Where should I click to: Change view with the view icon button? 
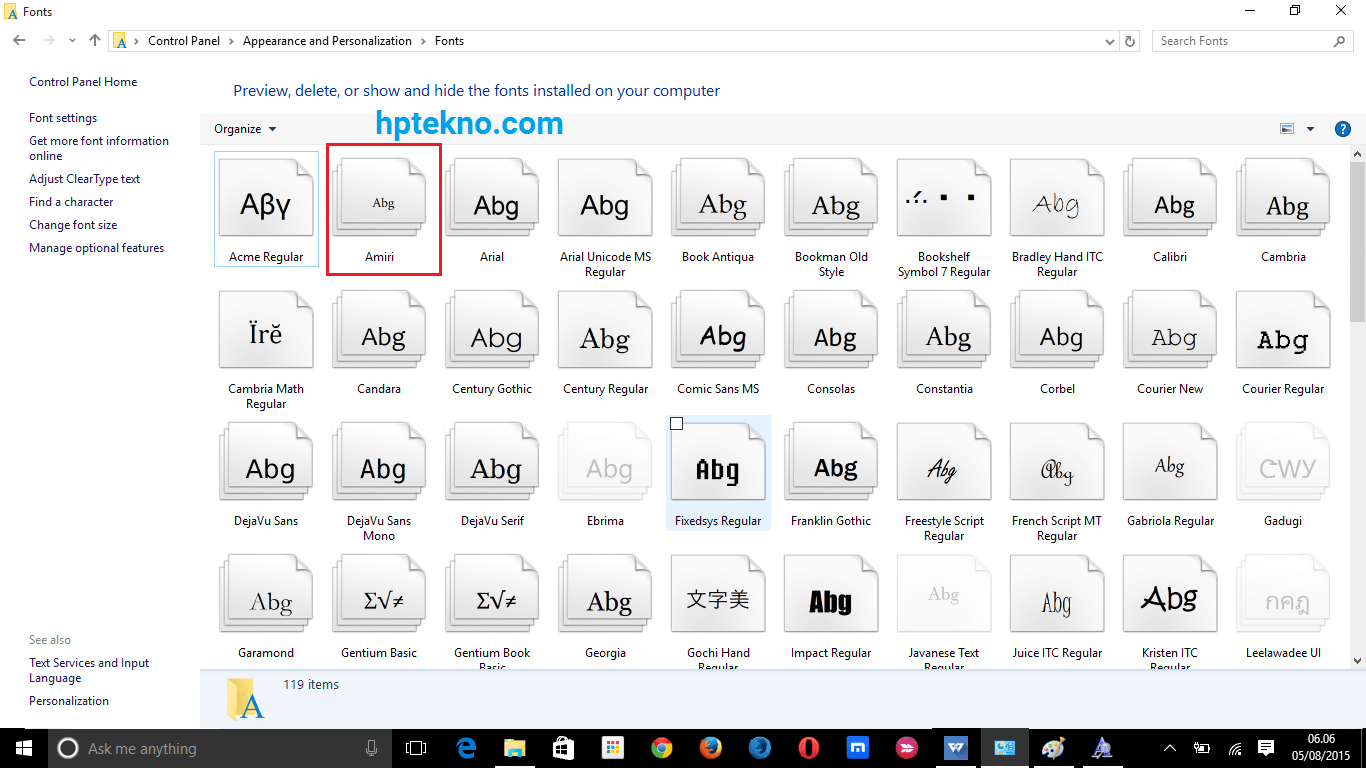1287,129
